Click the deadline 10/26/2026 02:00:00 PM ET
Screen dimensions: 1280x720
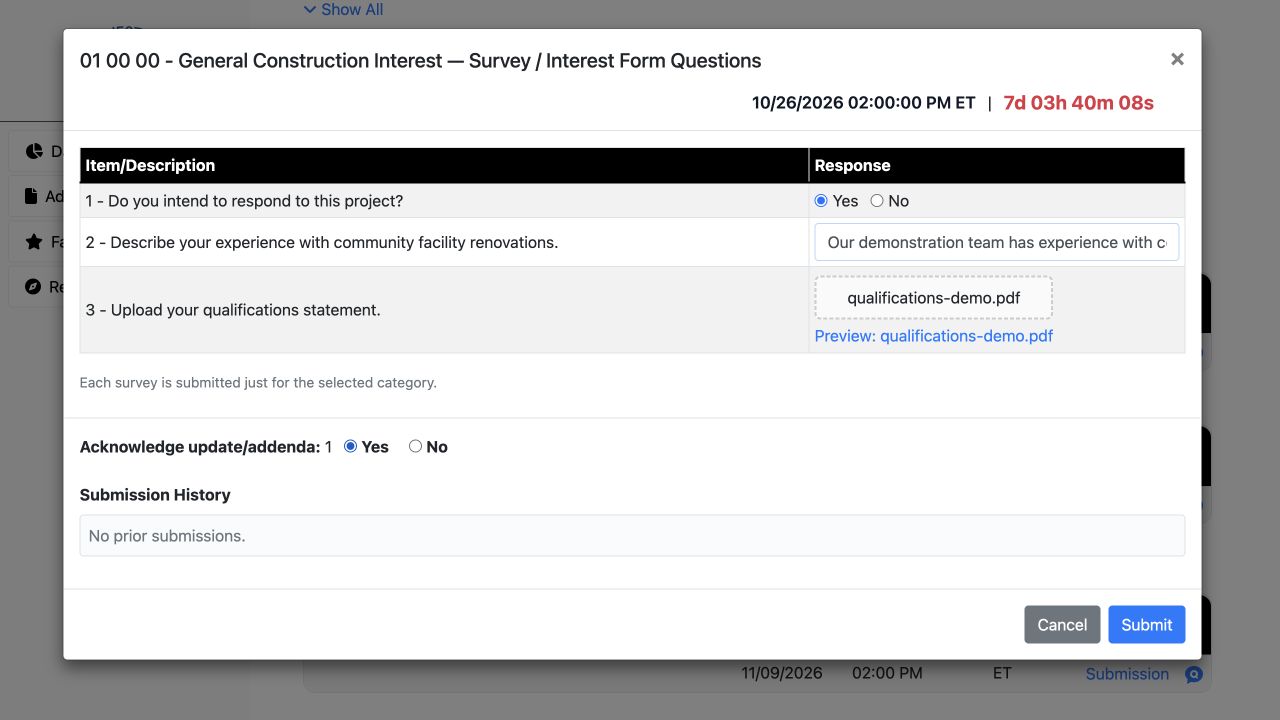pos(864,103)
